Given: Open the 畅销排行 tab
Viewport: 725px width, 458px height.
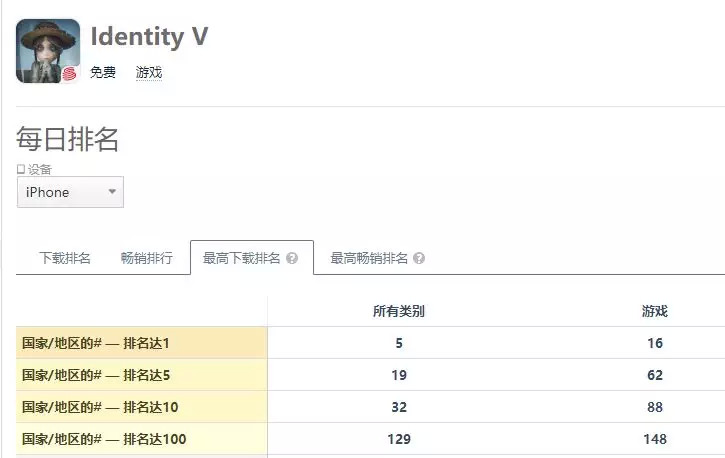Looking at the screenshot, I should pyautogui.click(x=146, y=258).
